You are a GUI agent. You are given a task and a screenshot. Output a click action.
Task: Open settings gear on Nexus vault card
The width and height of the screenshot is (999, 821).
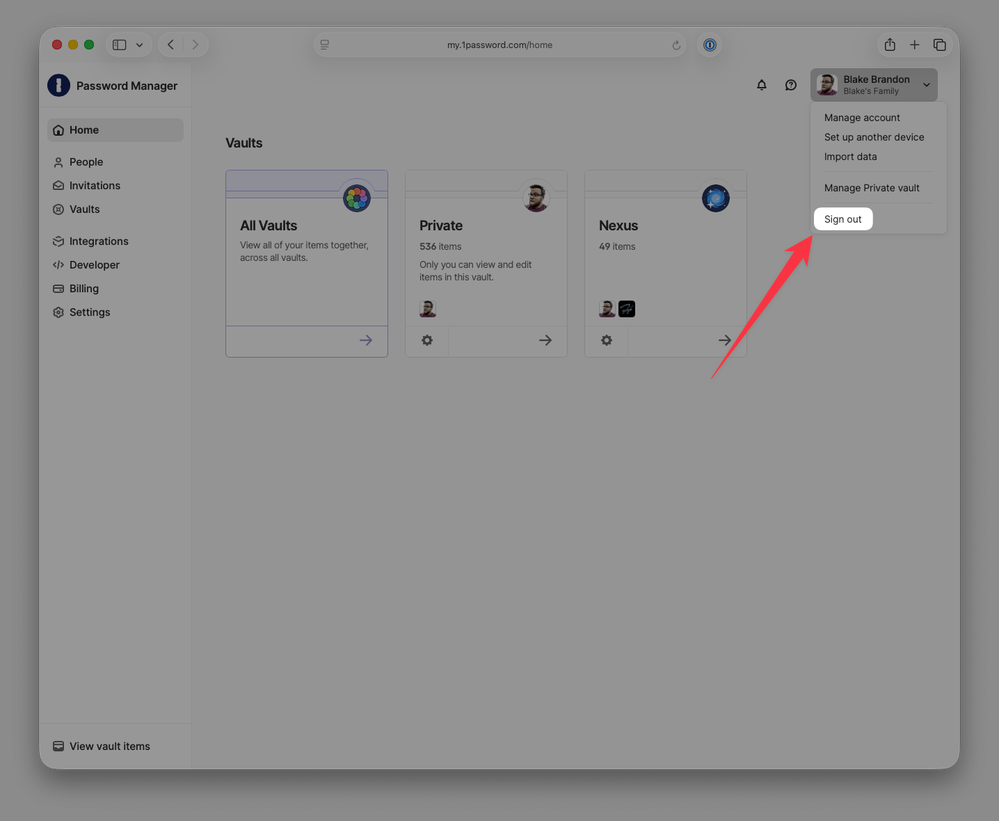click(606, 340)
